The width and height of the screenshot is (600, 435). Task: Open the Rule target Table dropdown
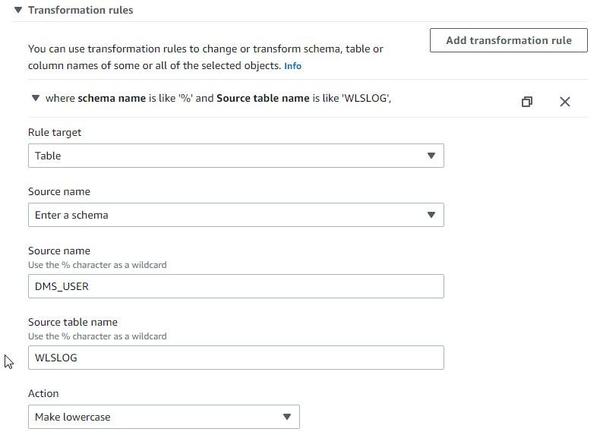point(235,156)
